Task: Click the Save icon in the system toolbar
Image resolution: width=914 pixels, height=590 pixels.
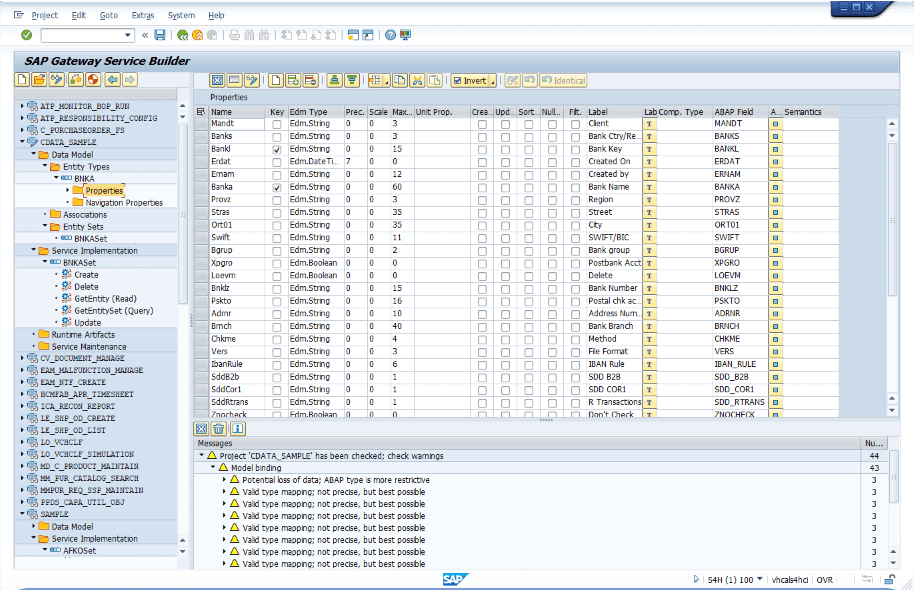Action: (160, 35)
